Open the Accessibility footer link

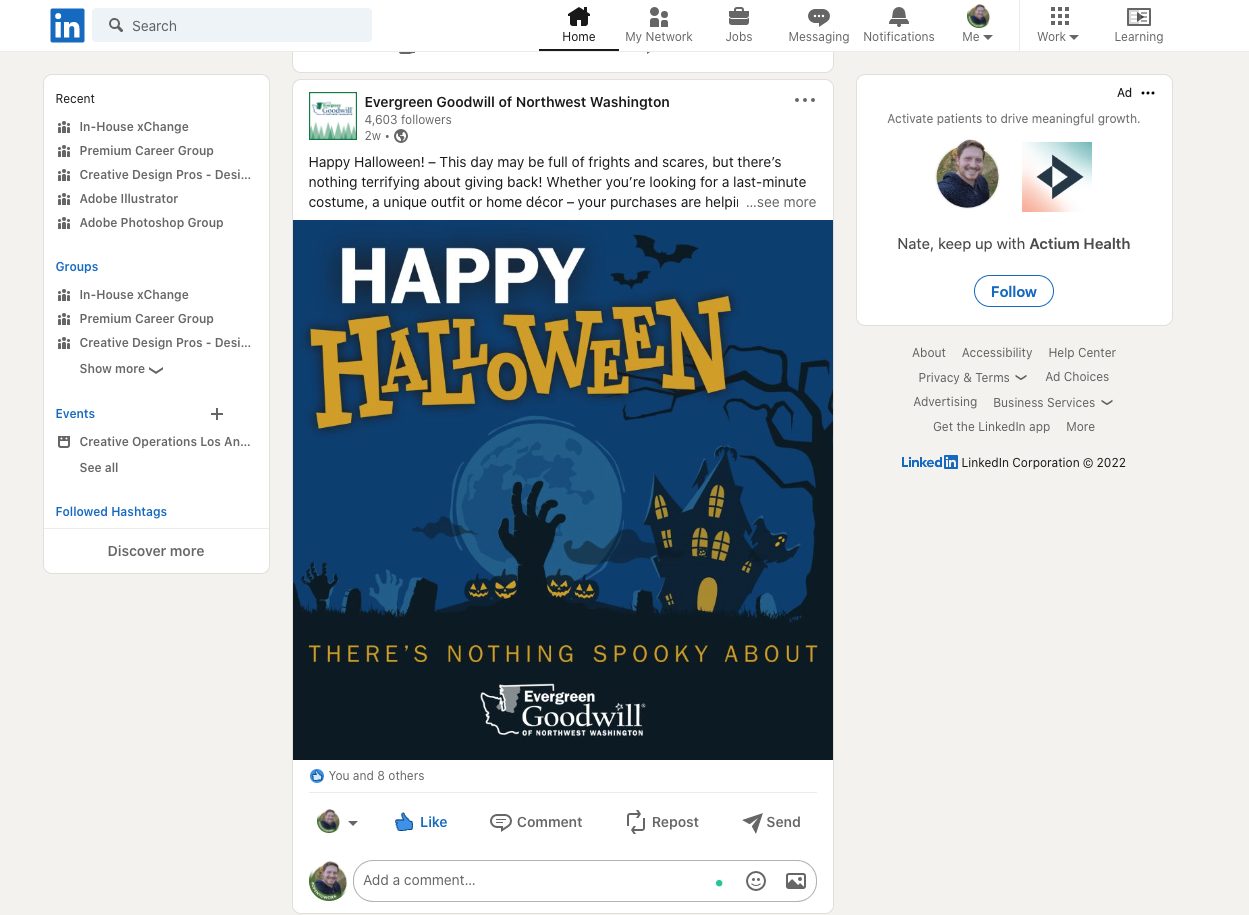point(997,353)
